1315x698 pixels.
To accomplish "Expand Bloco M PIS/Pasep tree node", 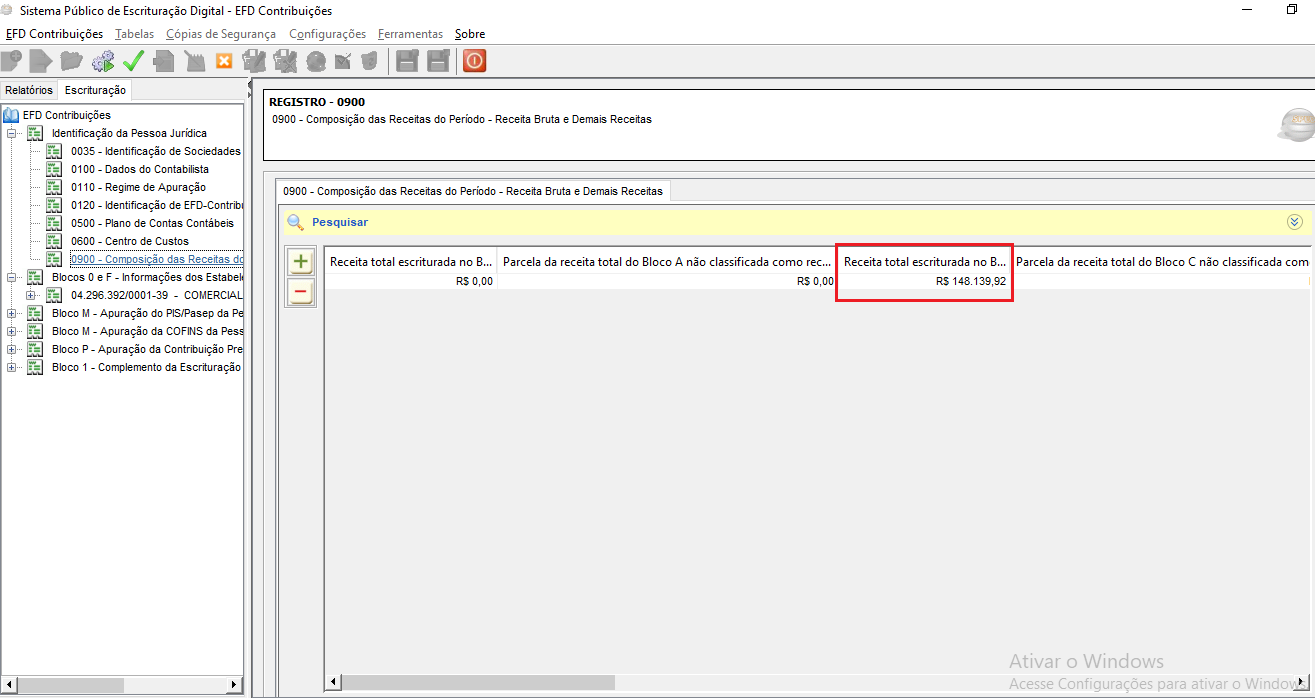I will click(x=12, y=313).
